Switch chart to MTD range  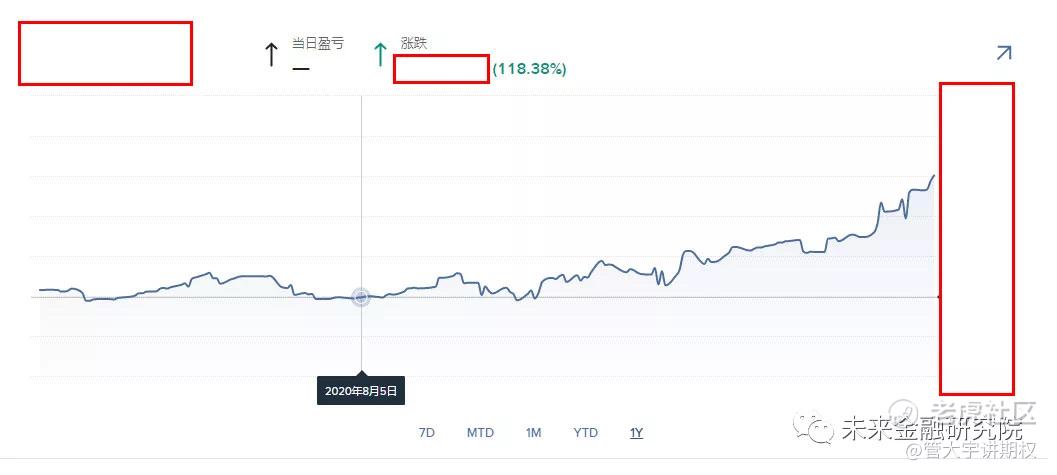(x=481, y=433)
